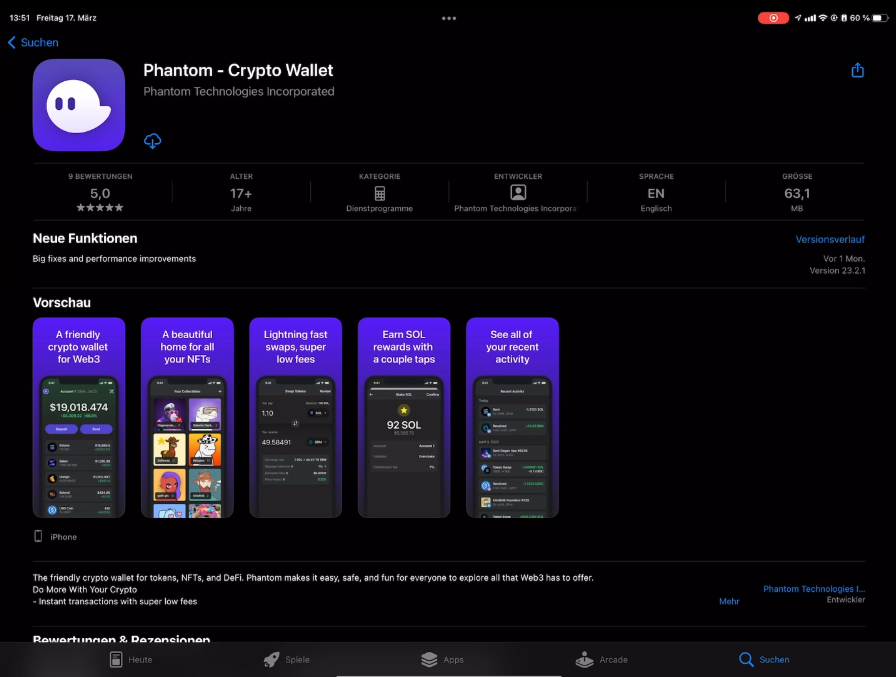Tap the '17+' age rating
This screenshot has height=677, width=896.
pyautogui.click(x=241, y=194)
